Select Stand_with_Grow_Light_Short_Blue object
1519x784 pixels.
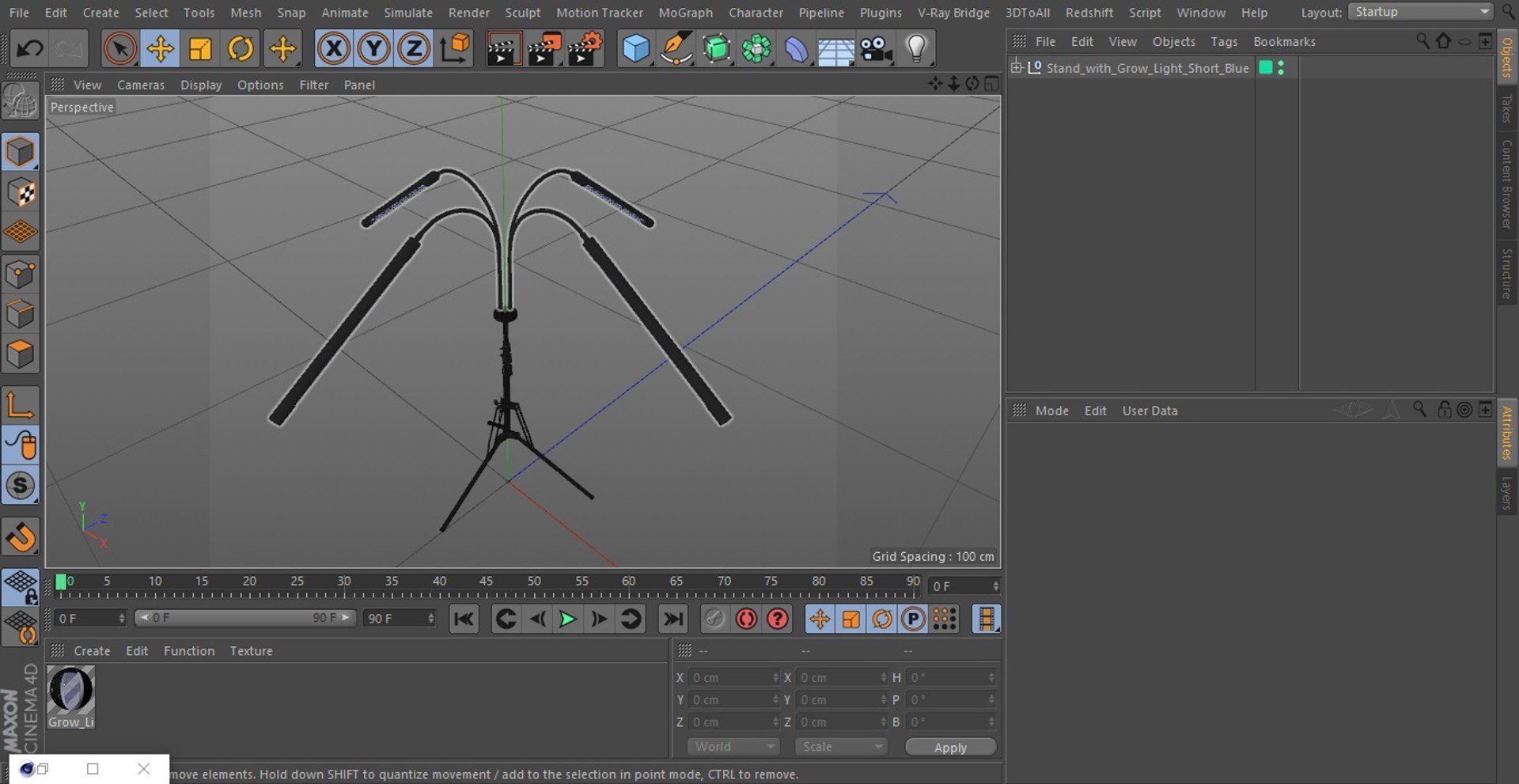coord(1147,68)
